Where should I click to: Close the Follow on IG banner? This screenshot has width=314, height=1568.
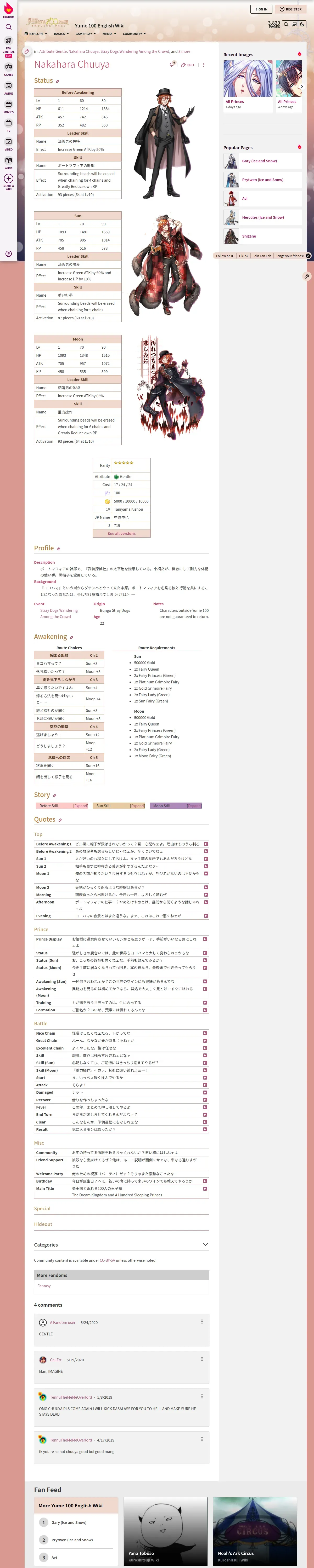point(309,256)
